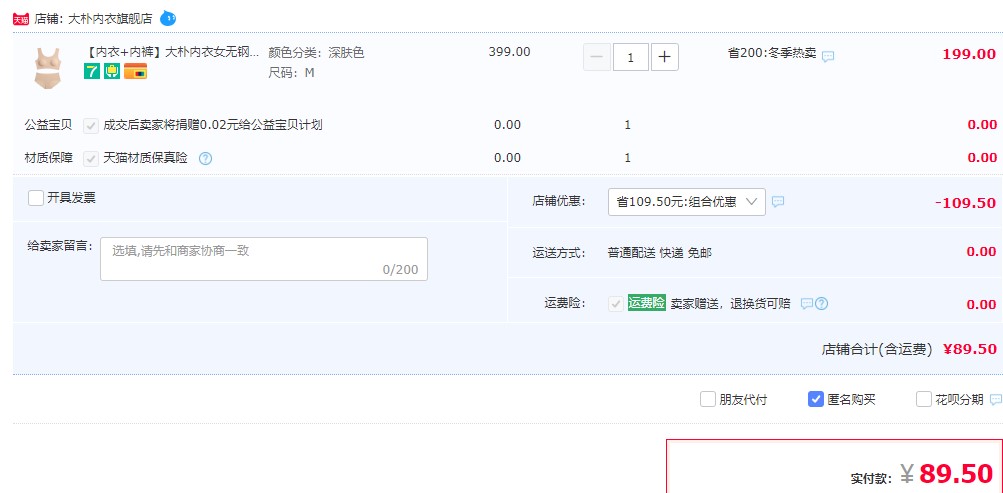
Task: Toggle the 运费险 checkbox
Action: click(x=616, y=304)
